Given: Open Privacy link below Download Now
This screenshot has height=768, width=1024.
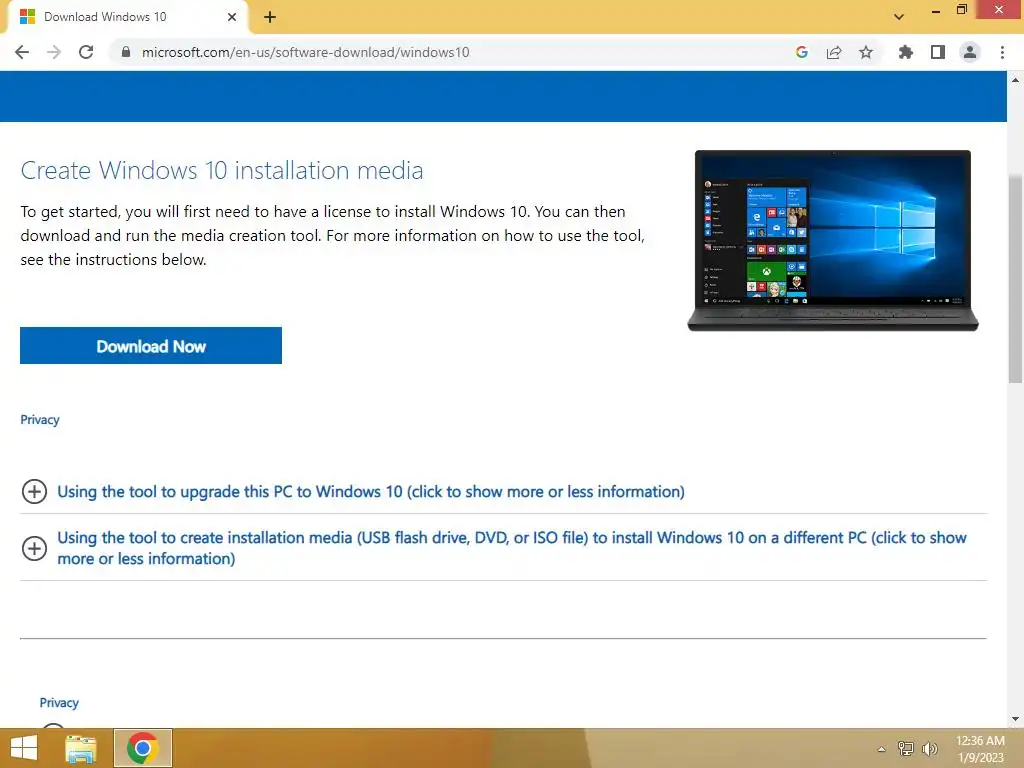Looking at the screenshot, I should (x=40, y=419).
